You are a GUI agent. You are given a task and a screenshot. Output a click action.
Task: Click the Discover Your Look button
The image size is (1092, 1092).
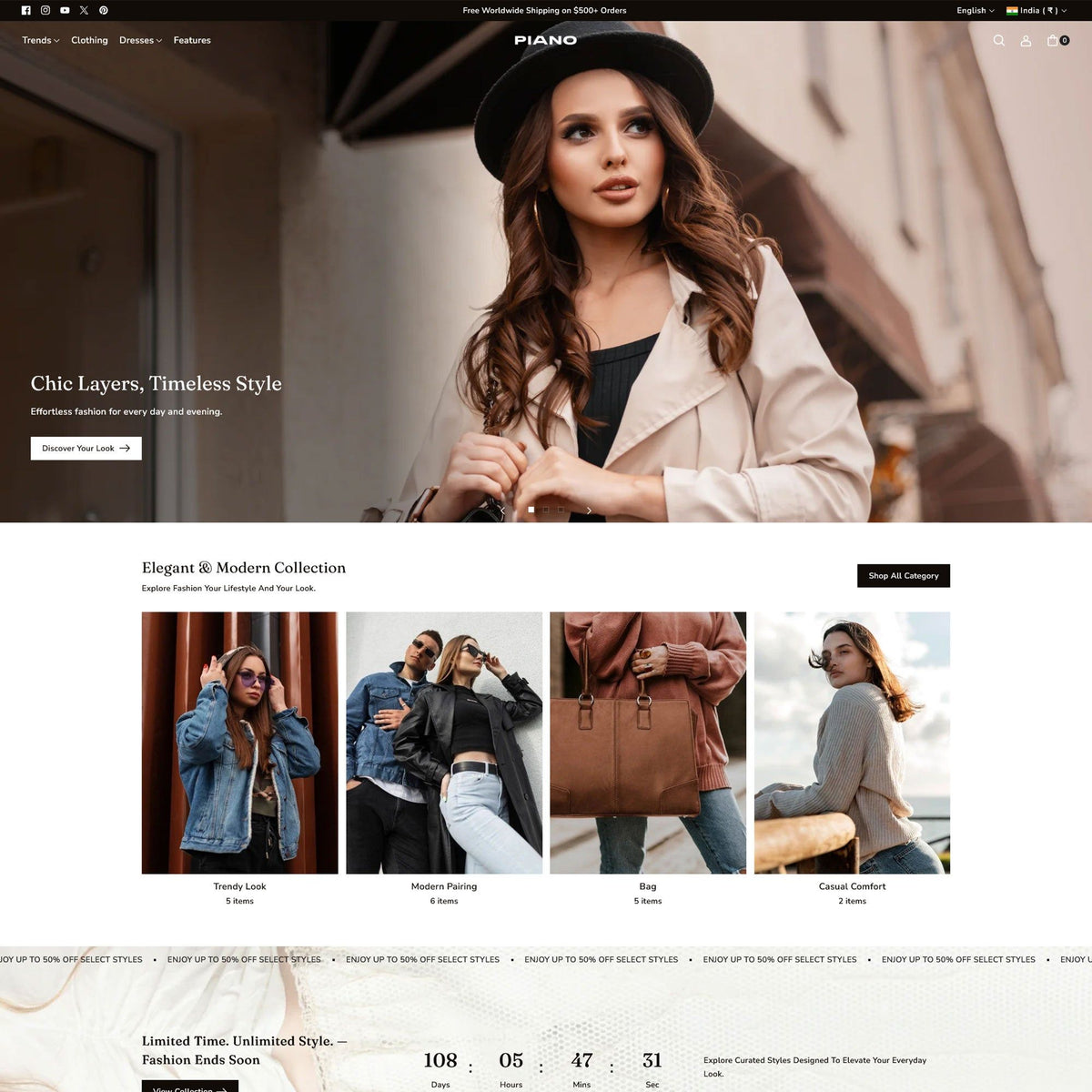point(86,449)
